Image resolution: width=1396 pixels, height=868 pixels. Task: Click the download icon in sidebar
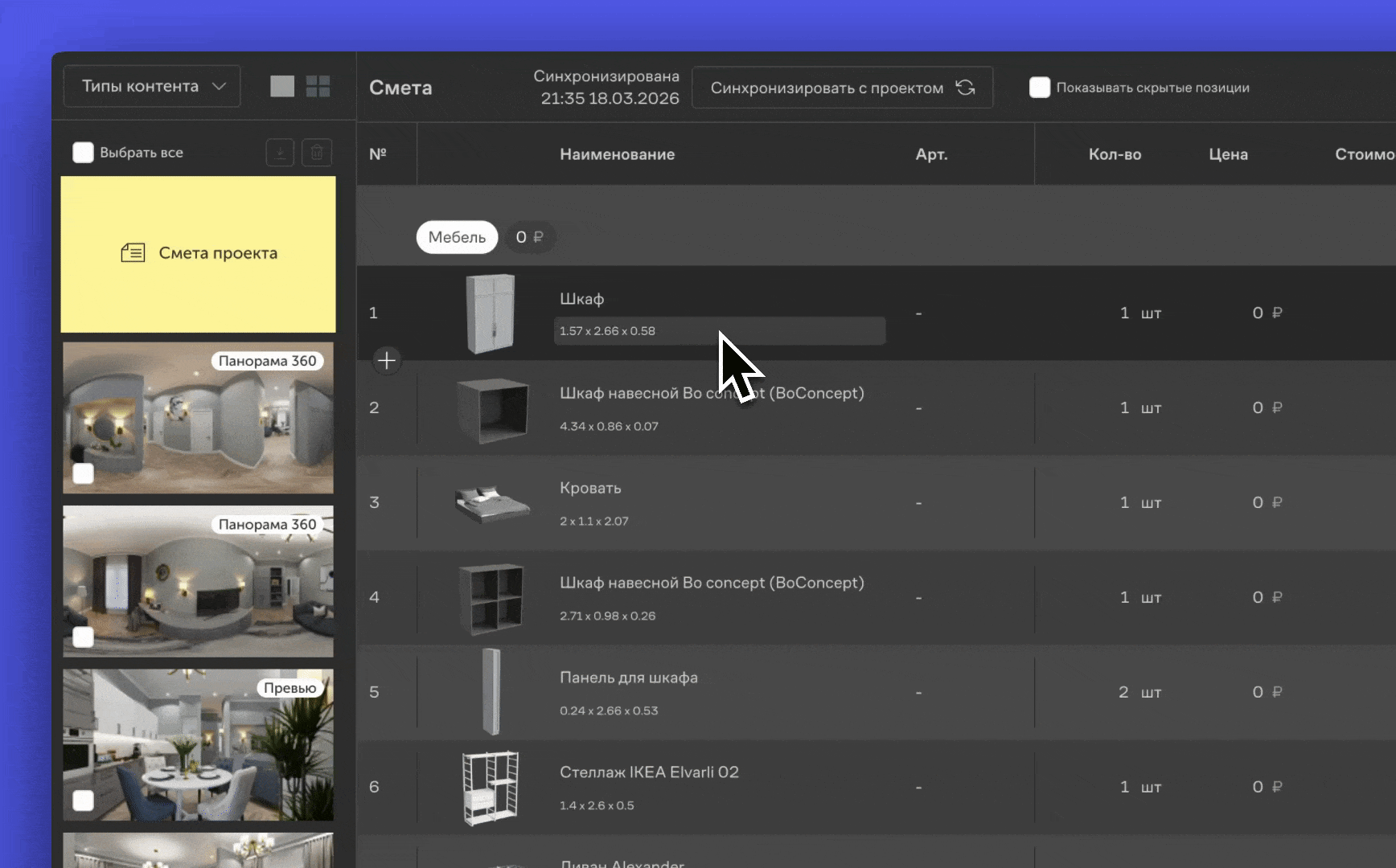coord(280,153)
